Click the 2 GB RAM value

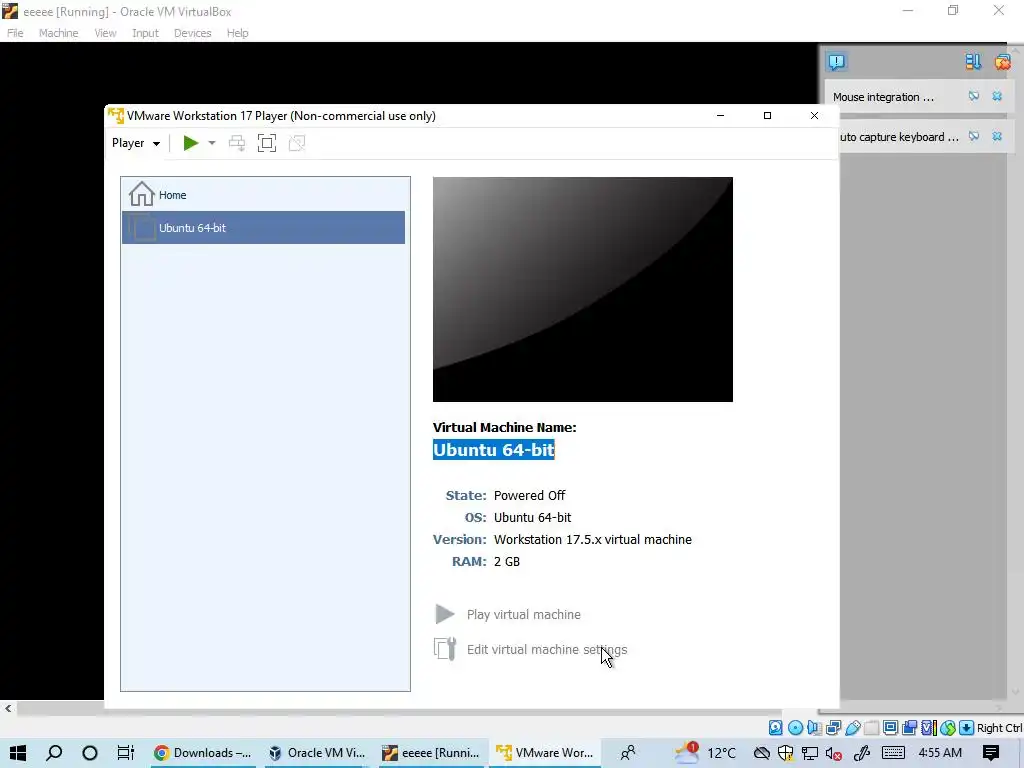(x=507, y=562)
